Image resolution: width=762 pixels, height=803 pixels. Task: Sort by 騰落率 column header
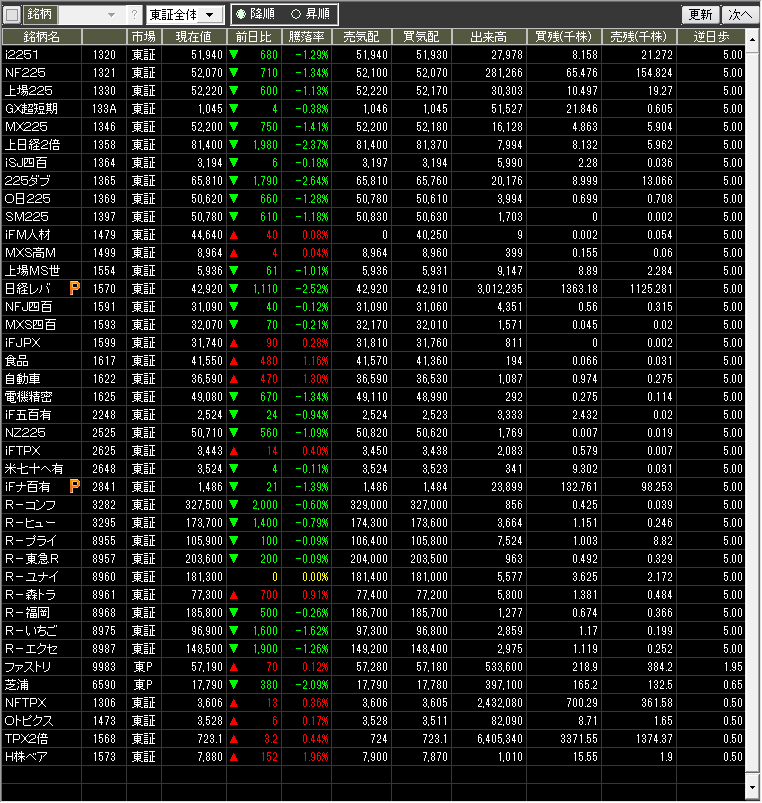307,36
